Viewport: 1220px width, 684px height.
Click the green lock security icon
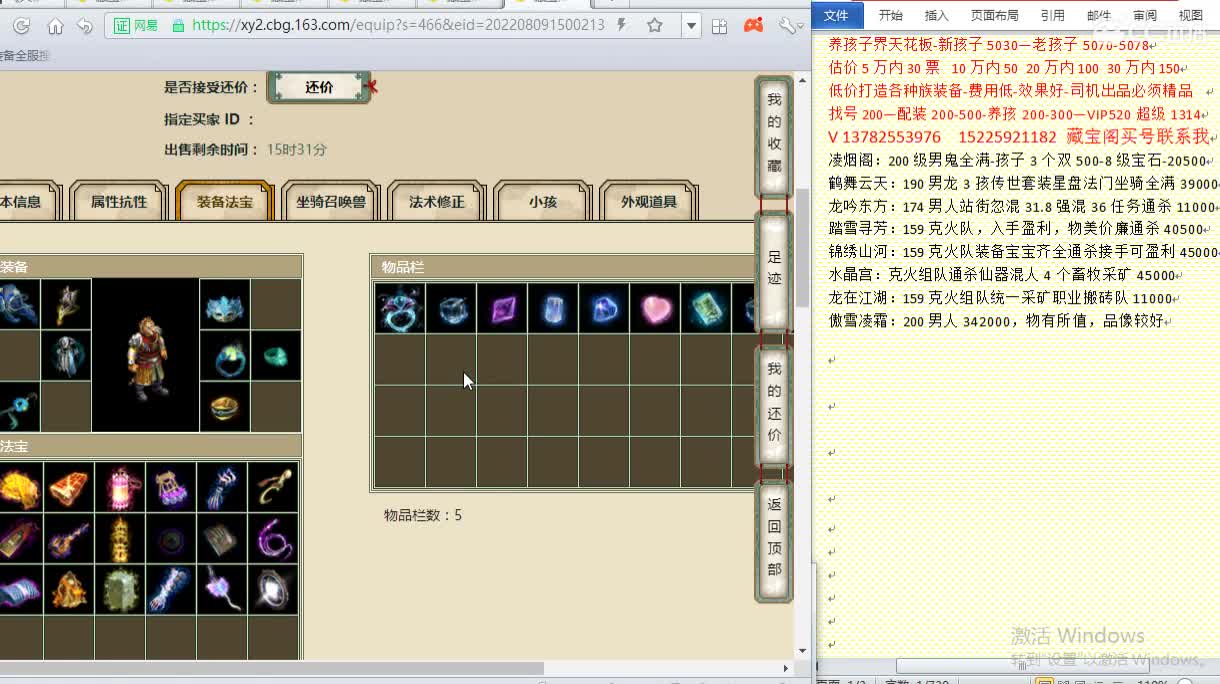coord(177,26)
